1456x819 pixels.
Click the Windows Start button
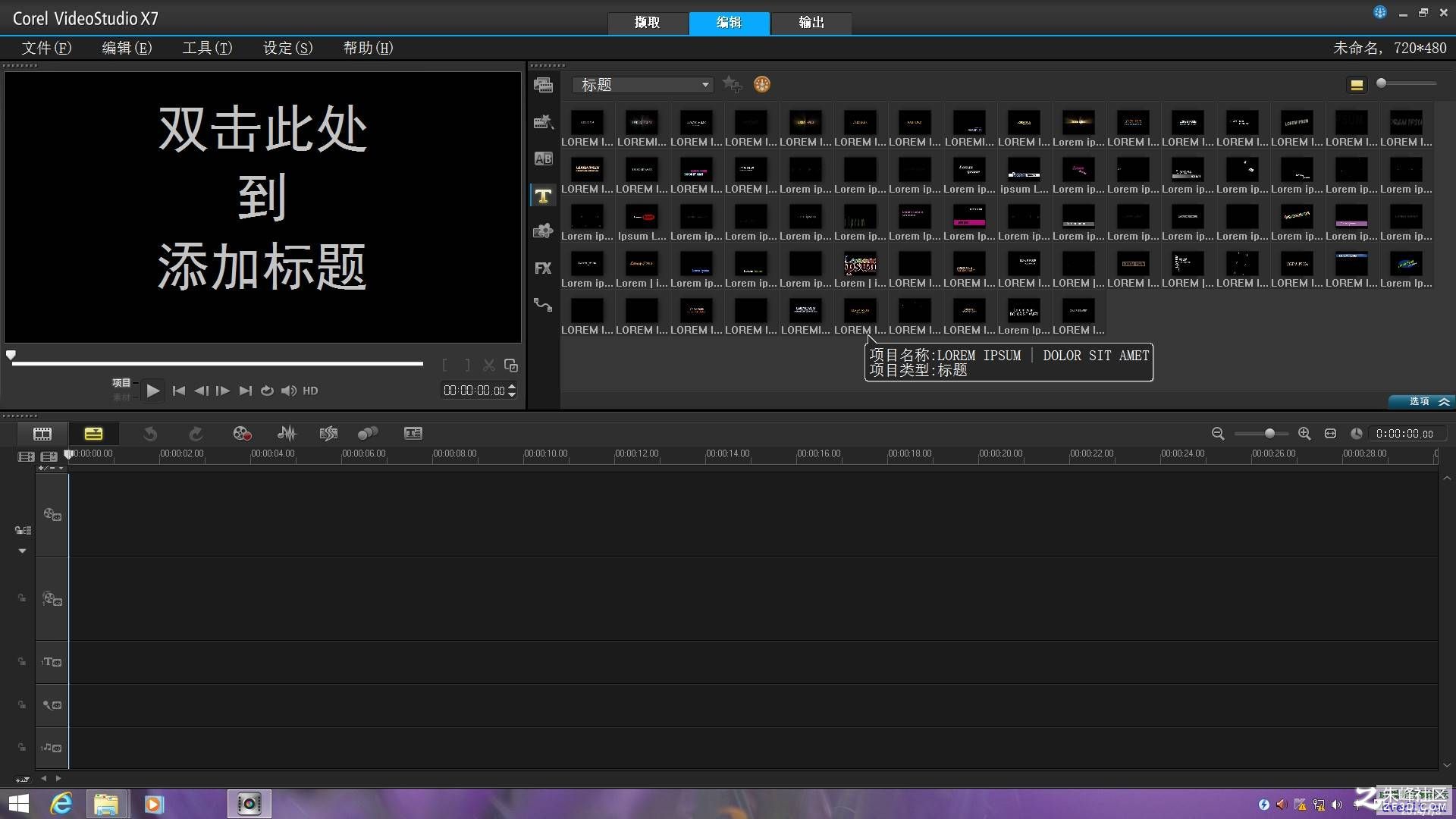(18, 804)
